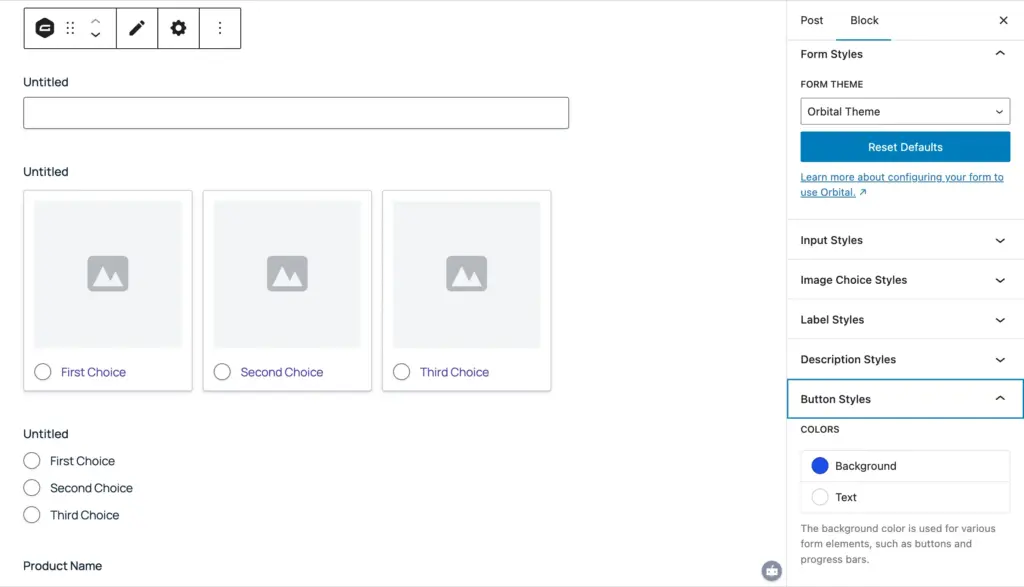This screenshot has height=587, width=1024.
Task: Switch to the Block tab
Action: [x=864, y=20]
